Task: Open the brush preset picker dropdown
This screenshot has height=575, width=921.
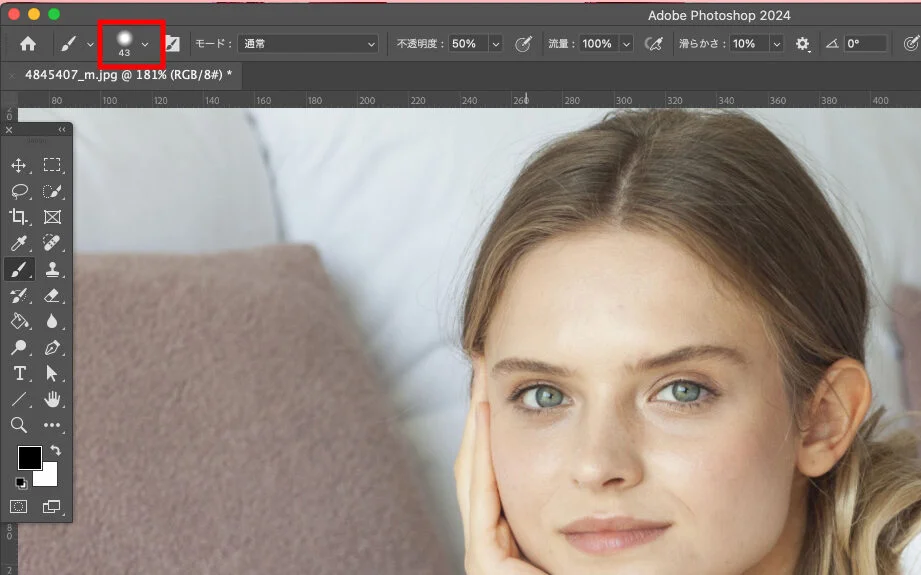Action: pos(145,44)
